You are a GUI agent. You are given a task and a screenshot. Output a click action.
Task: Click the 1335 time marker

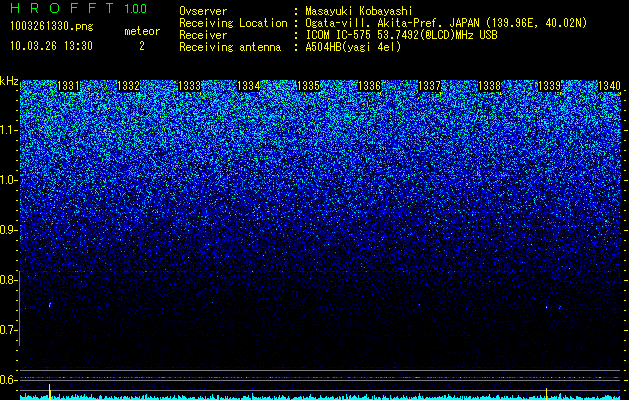coord(308,86)
